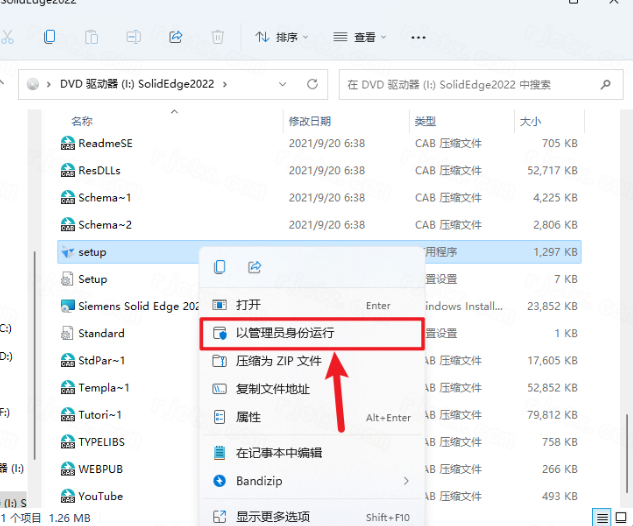Refresh the current folder view
The width and height of the screenshot is (633, 526).
[313, 85]
